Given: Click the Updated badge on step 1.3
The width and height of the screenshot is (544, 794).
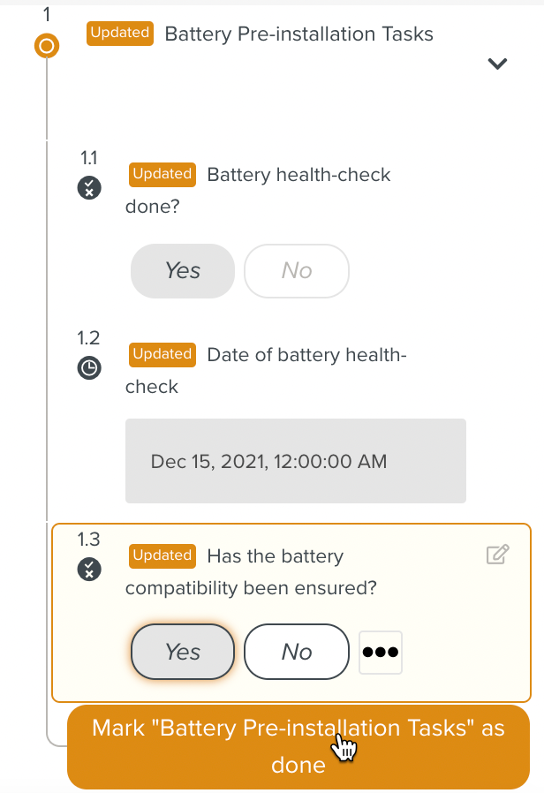Looking at the screenshot, I should (x=162, y=556).
